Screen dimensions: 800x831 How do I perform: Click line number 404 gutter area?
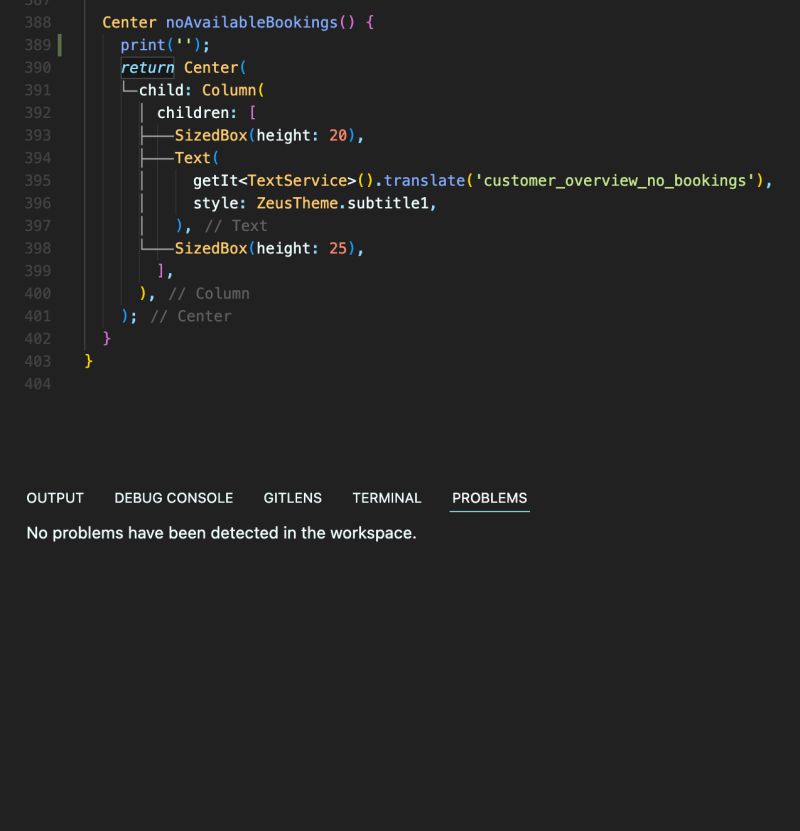point(36,383)
